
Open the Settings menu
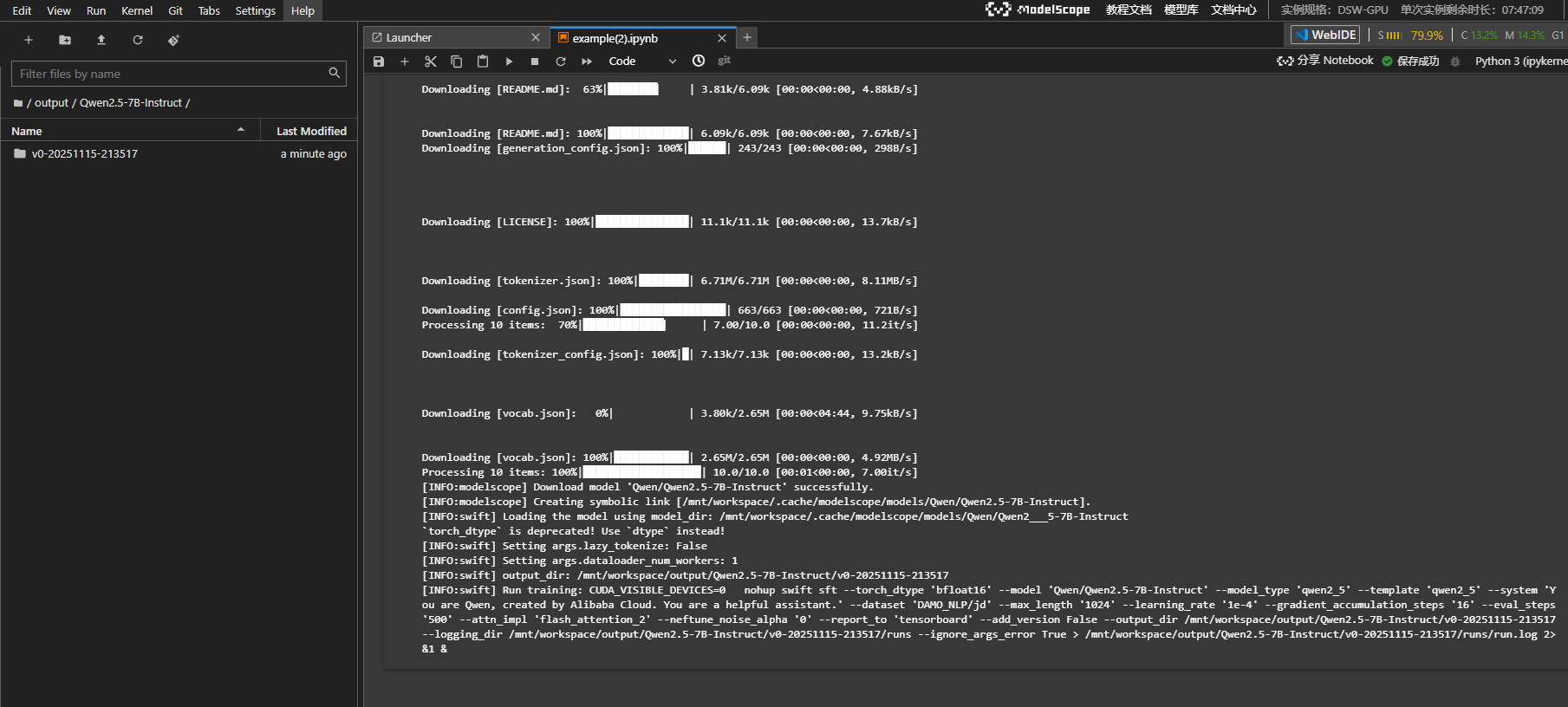click(x=255, y=10)
